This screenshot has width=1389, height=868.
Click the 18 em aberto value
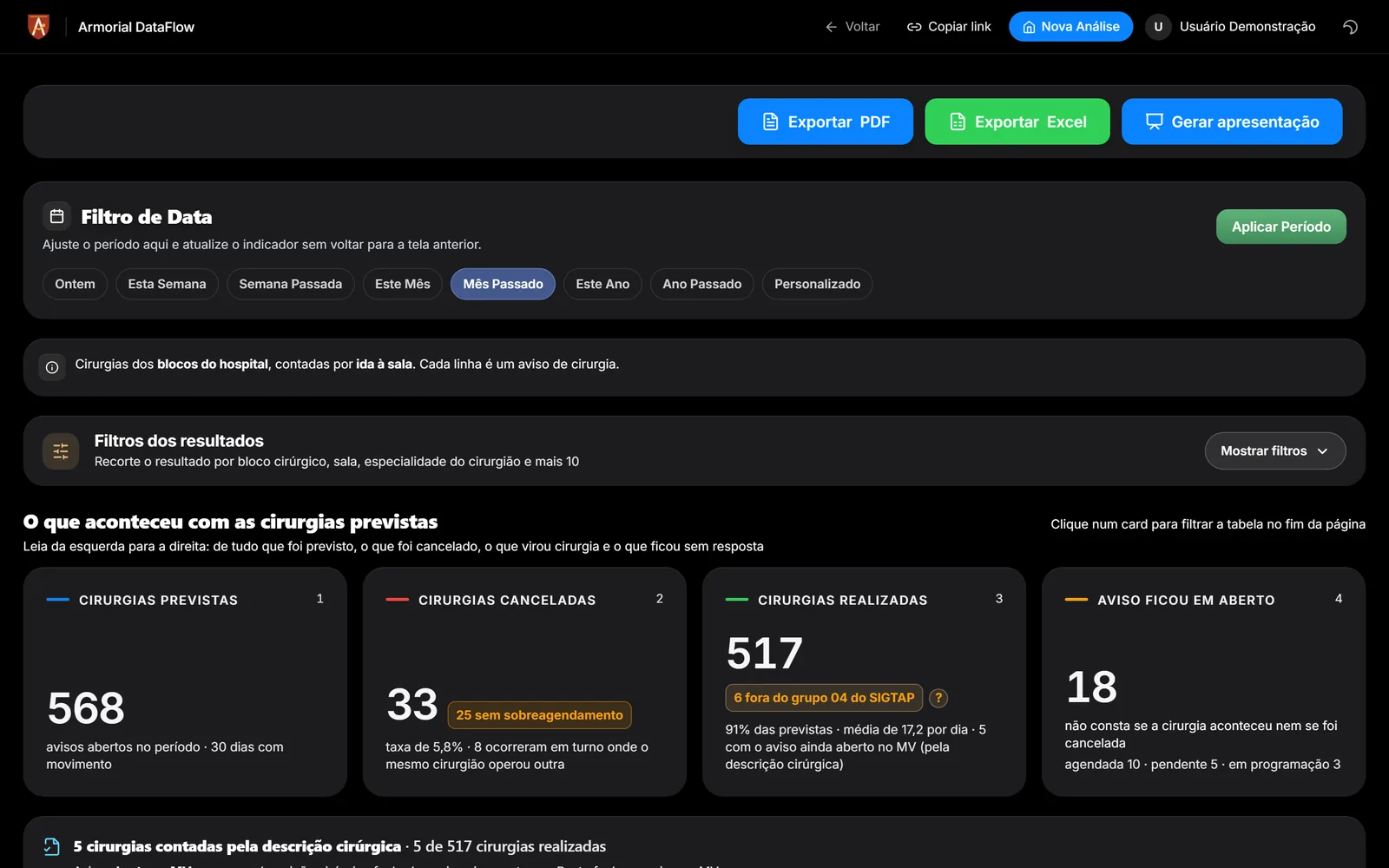[x=1091, y=687]
